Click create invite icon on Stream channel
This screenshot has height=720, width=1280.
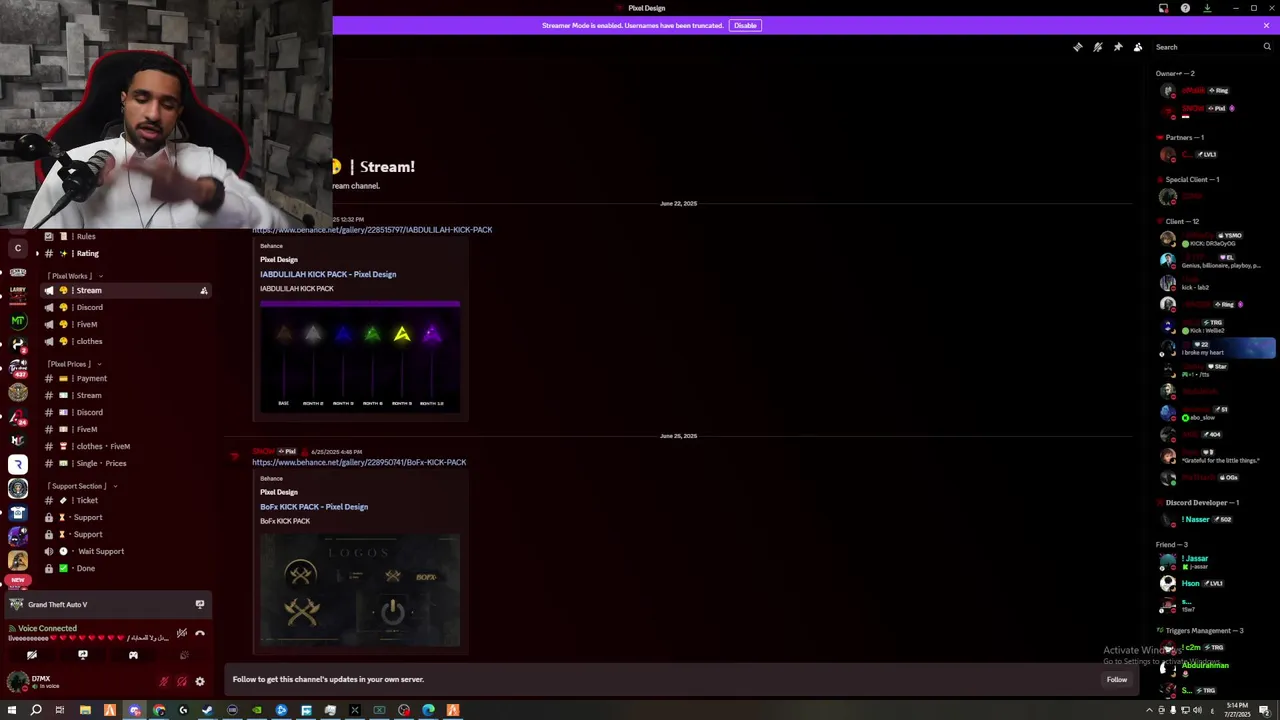(204, 291)
